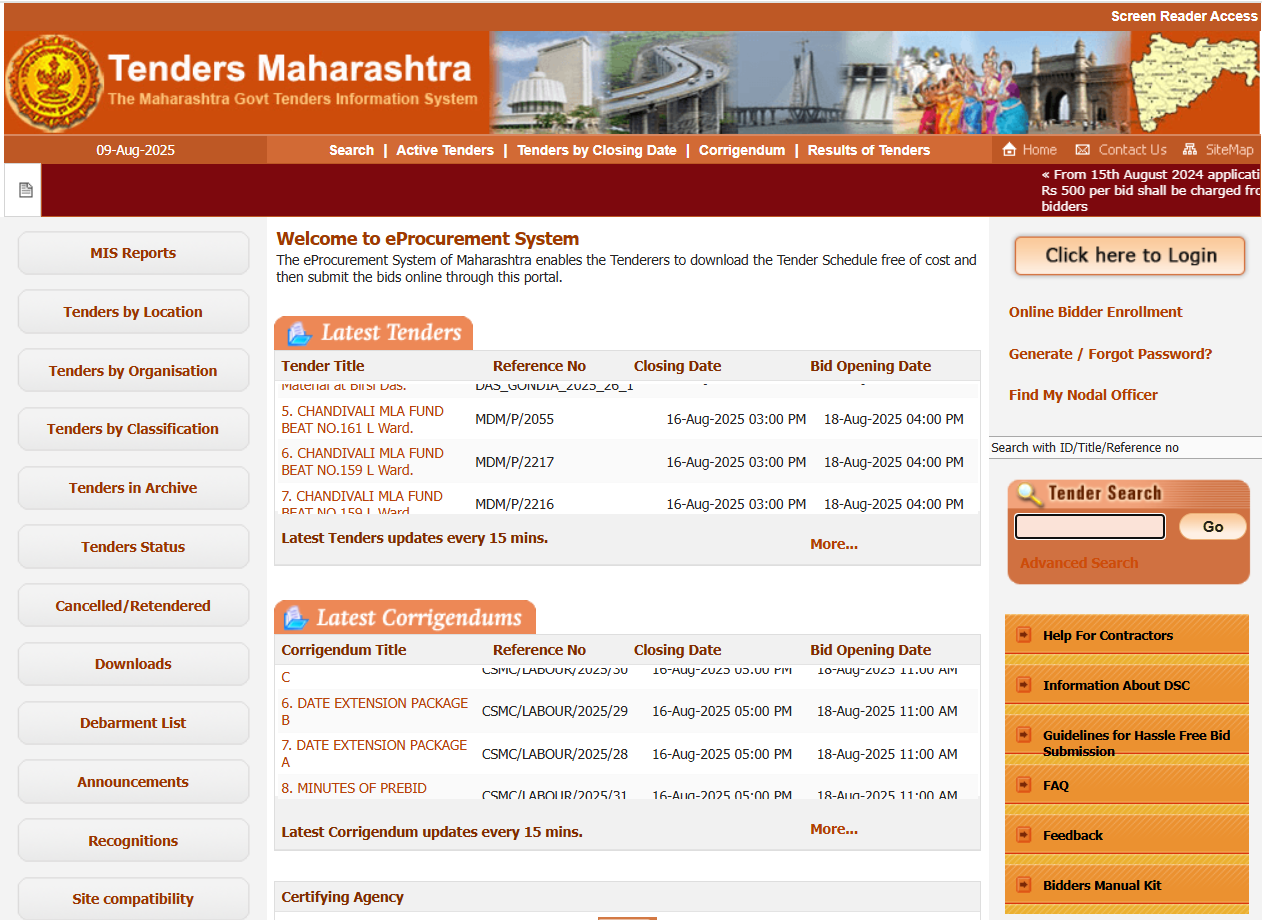Open Information About DSC link
Viewport: 1262px width, 920px height.
[x=1116, y=685]
